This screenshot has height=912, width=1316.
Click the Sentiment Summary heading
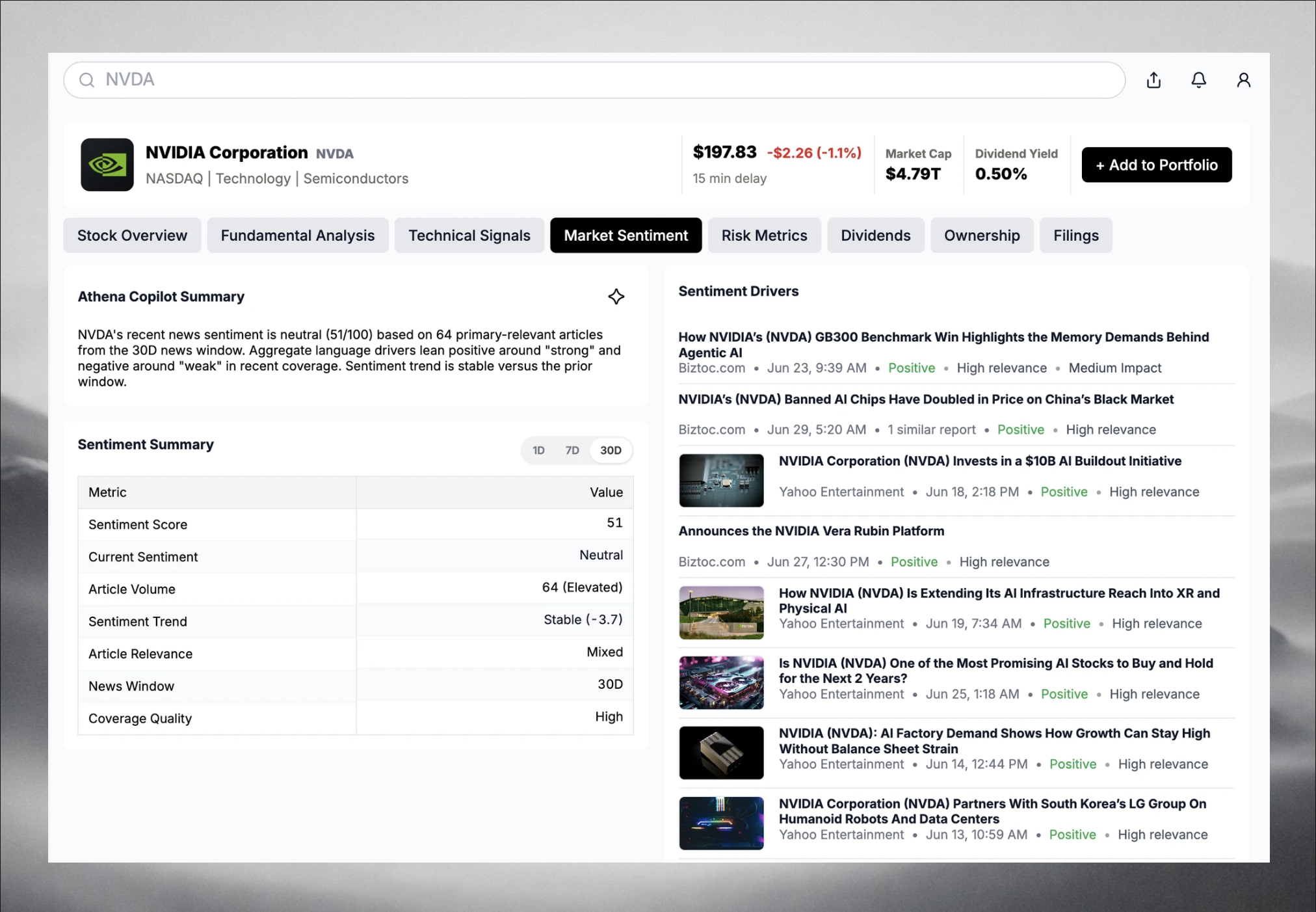[146, 444]
